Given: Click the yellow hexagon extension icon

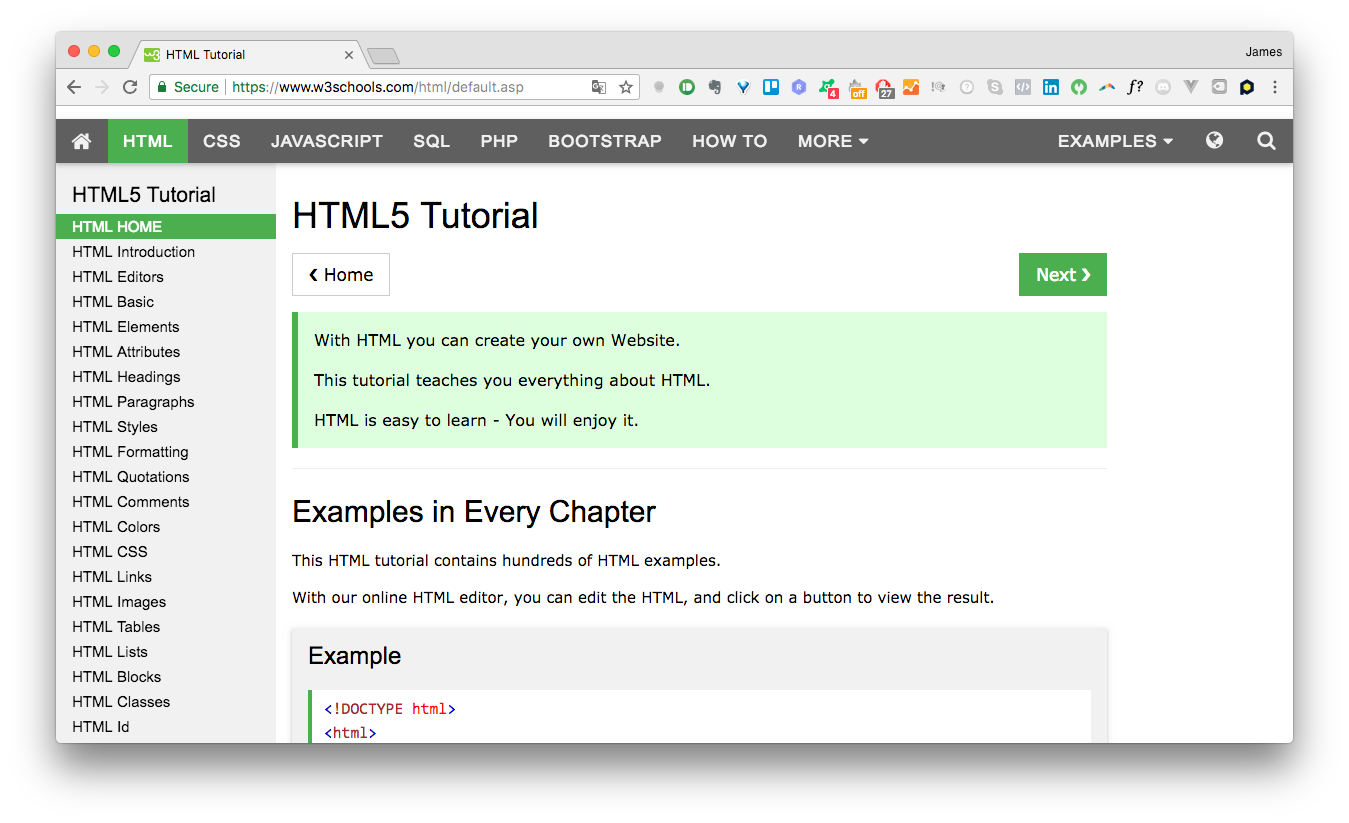Looking at the screenshot, I should tap(1247, 87).
